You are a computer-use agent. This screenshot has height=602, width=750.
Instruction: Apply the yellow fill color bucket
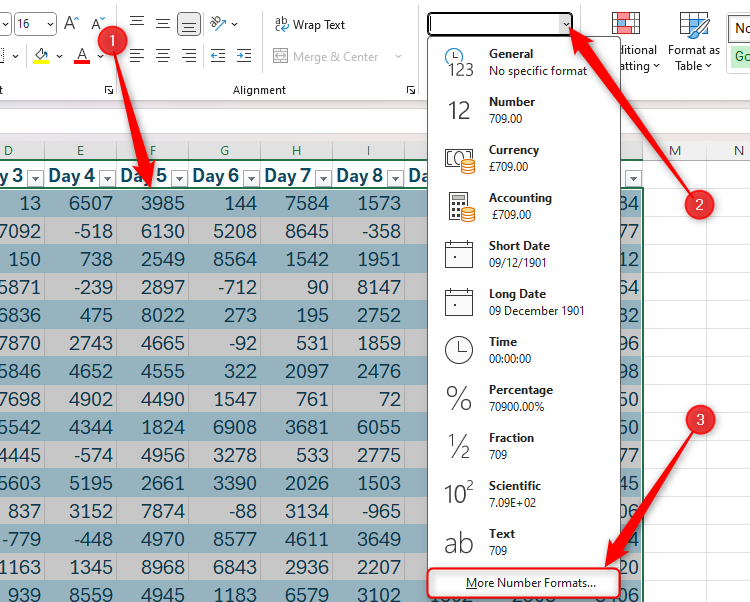41,56
